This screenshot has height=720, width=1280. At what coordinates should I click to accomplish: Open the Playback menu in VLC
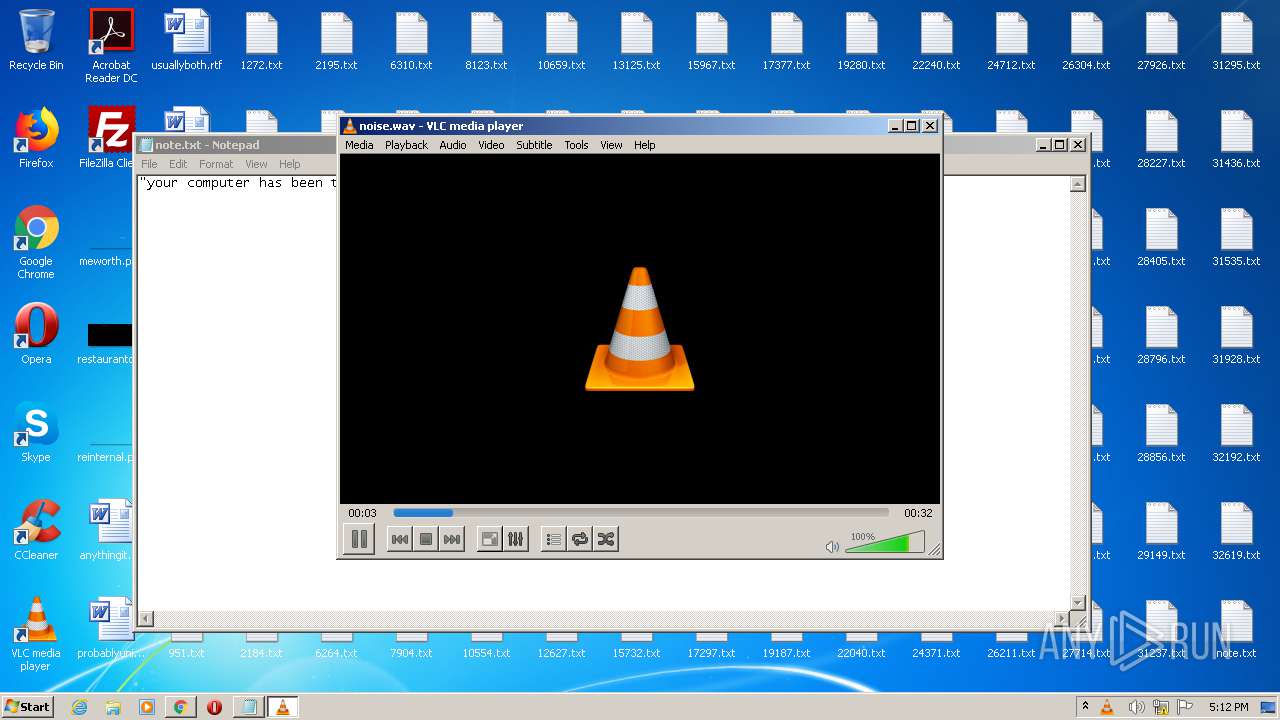pyautogui.click(x=406, y=145)
